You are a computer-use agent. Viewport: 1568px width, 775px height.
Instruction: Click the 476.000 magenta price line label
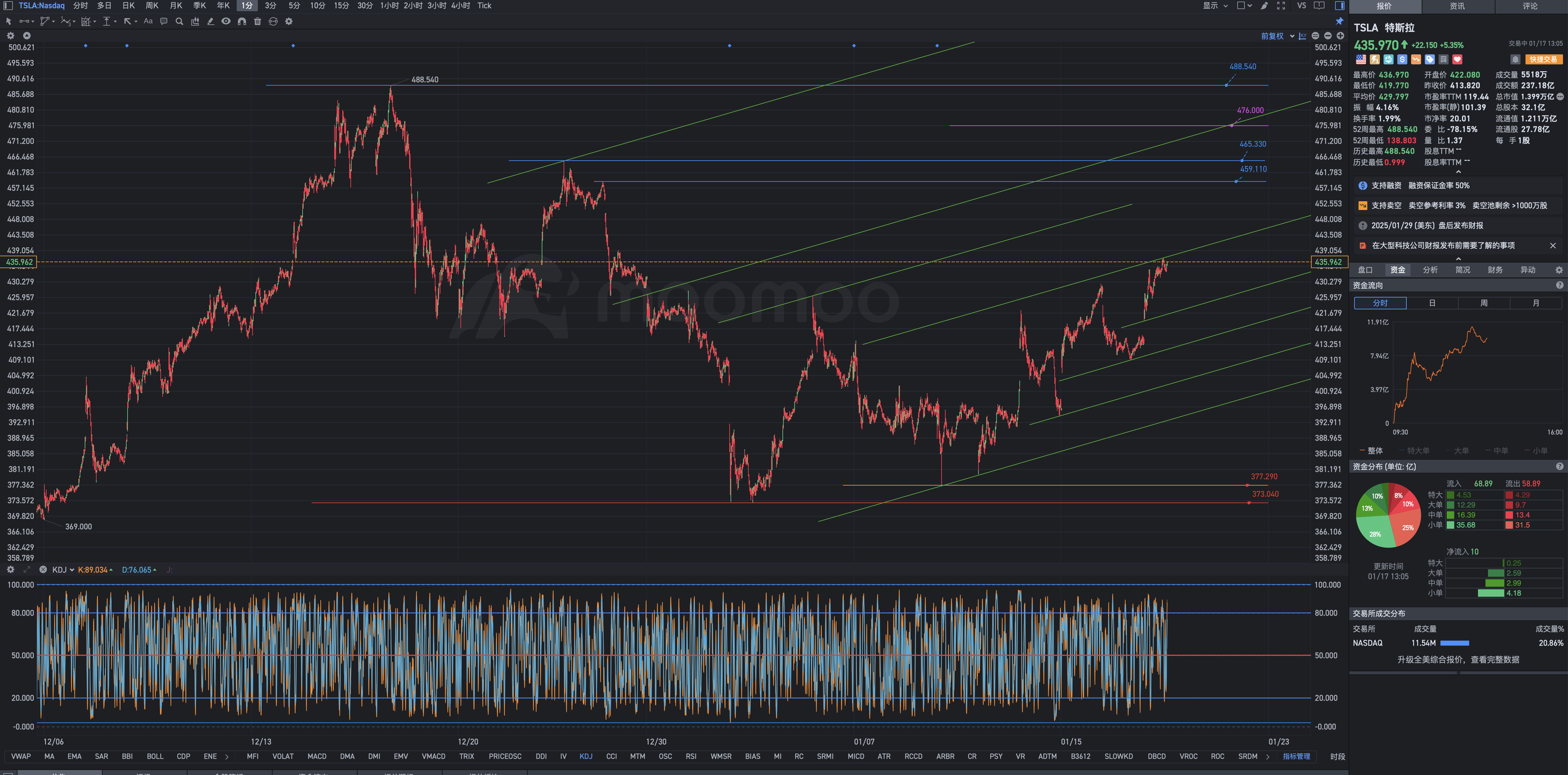click(1250, 111)
